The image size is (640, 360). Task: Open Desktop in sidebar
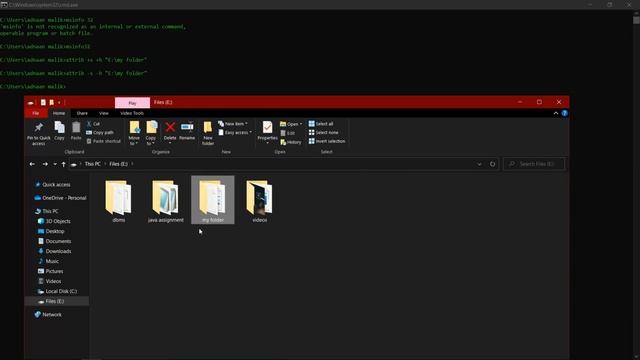click(x=51, y=231)
